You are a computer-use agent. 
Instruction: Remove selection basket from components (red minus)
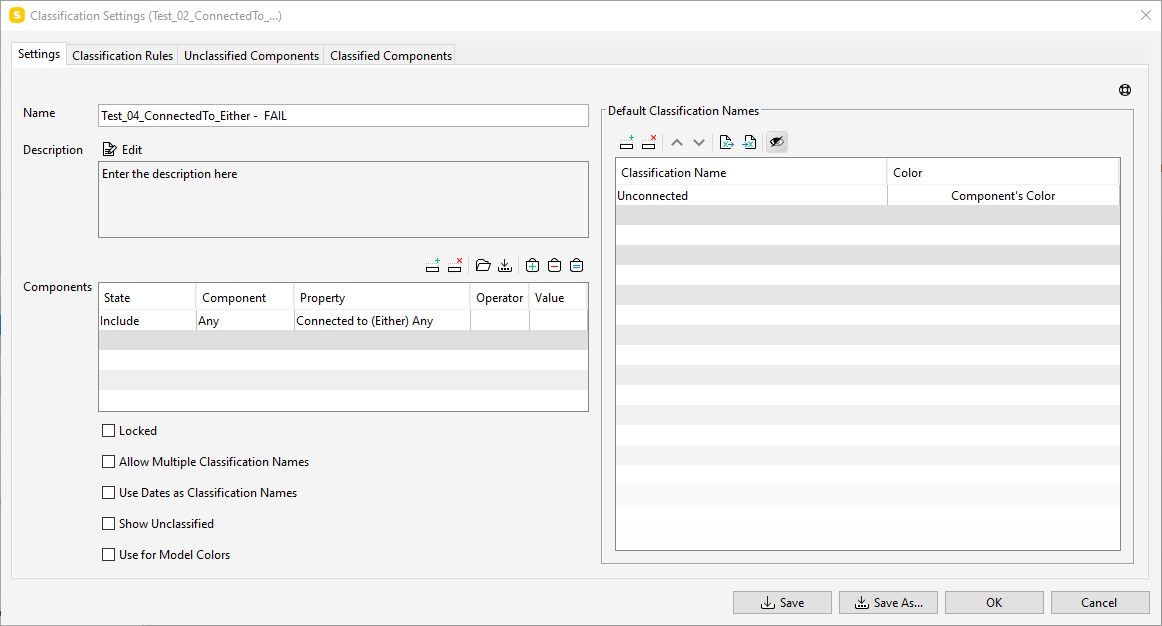click(x=554, y=265)
